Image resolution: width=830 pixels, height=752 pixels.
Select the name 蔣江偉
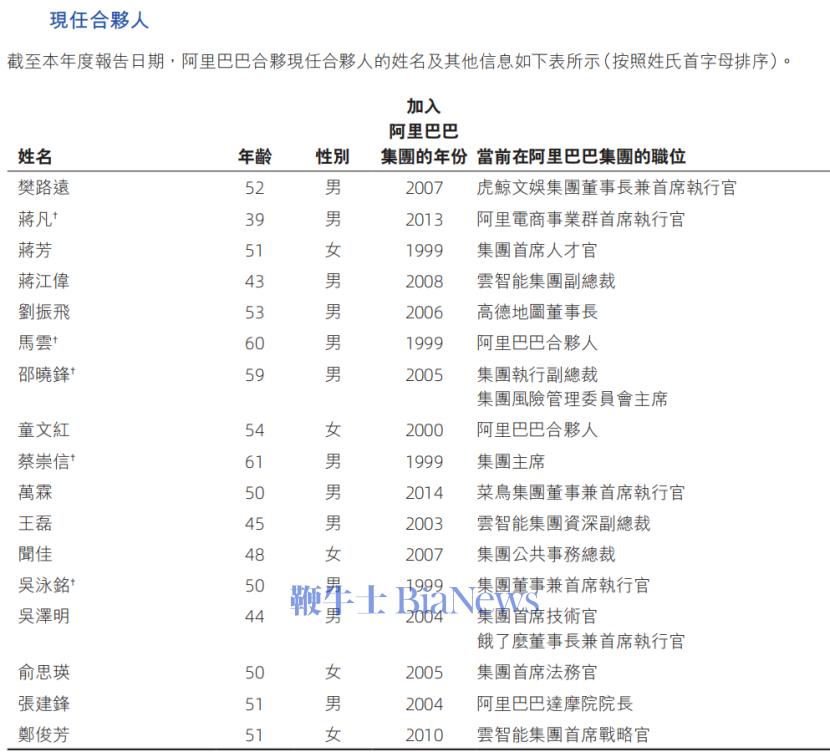click(x=43, y=281)
